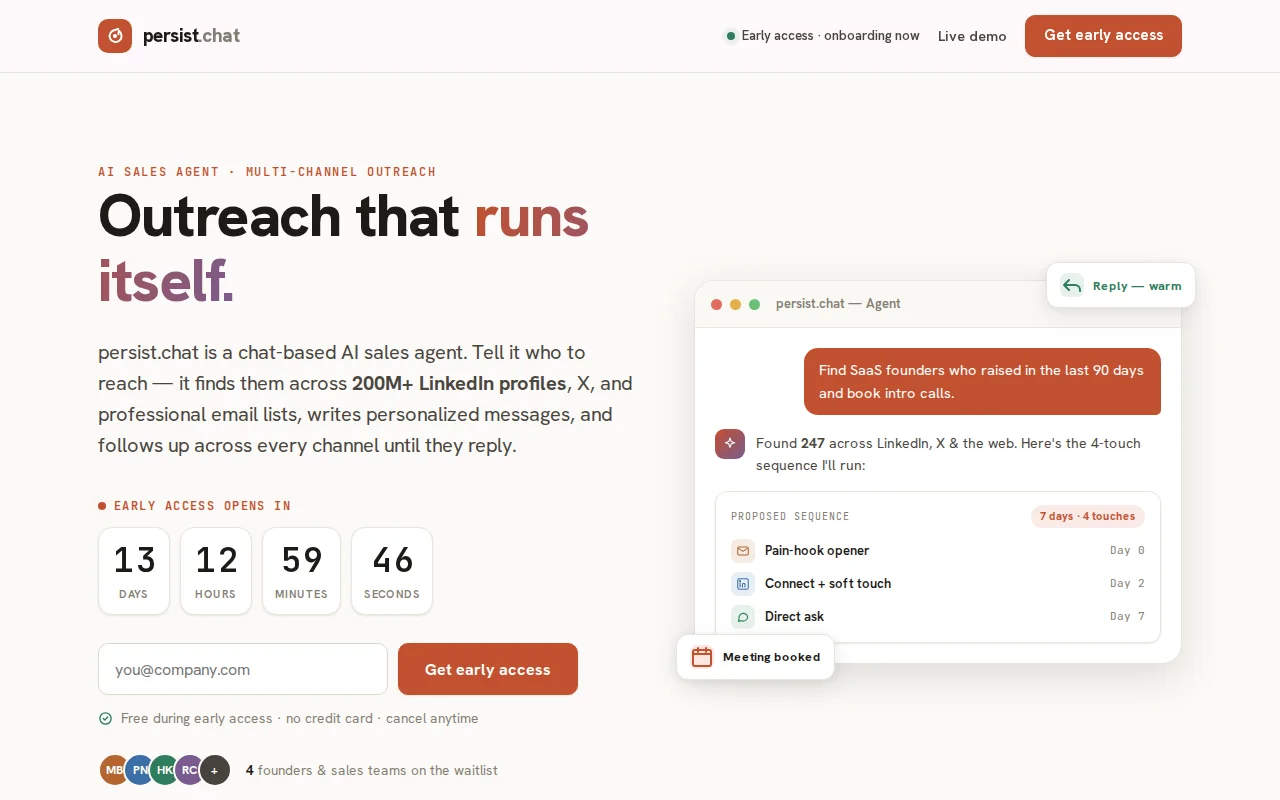Screen dimensions: 1280x800
Task: Click the 'Day 7' label
Action: coord(1127,617)
